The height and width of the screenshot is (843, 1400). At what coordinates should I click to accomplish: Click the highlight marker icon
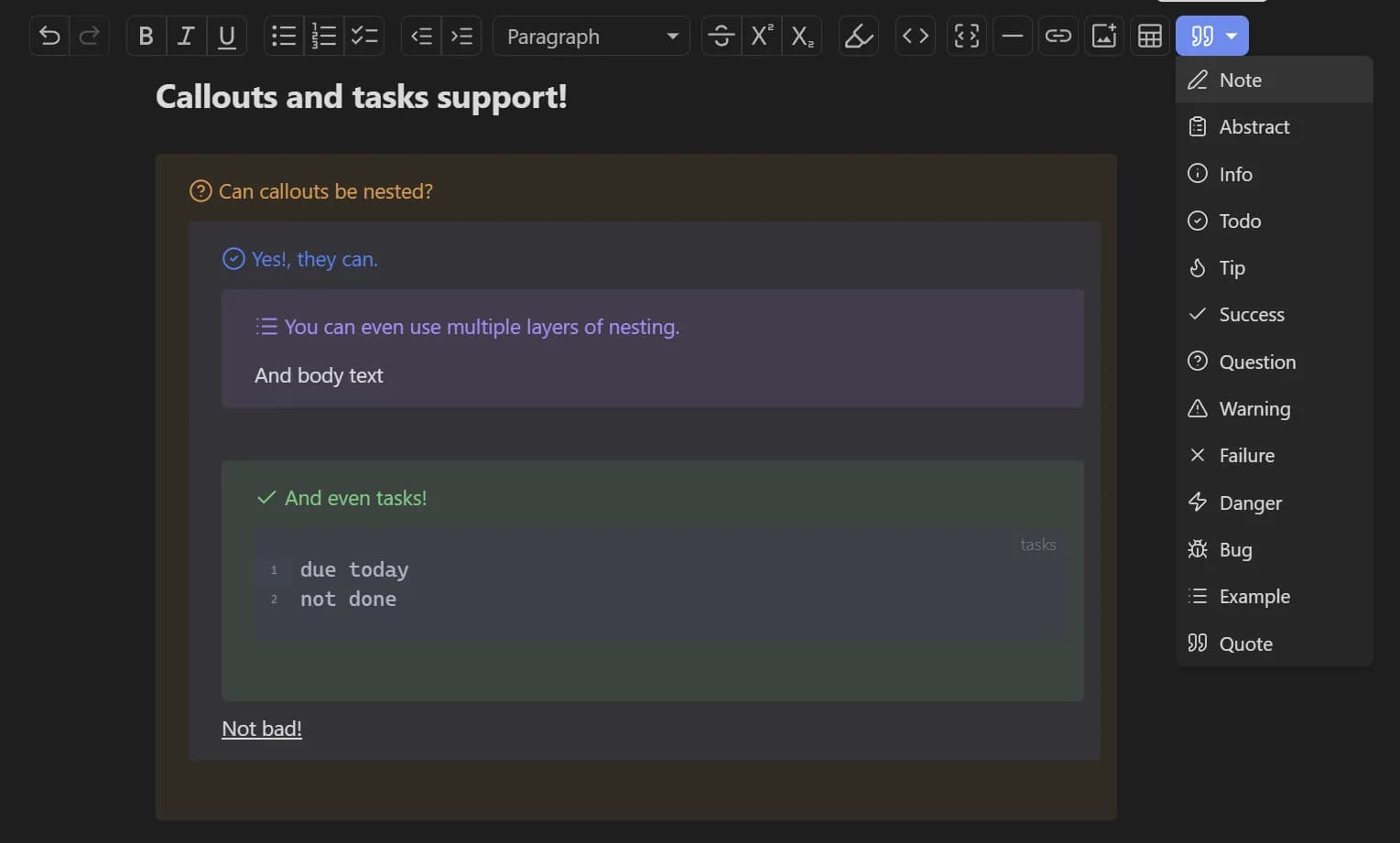[859, 37]
